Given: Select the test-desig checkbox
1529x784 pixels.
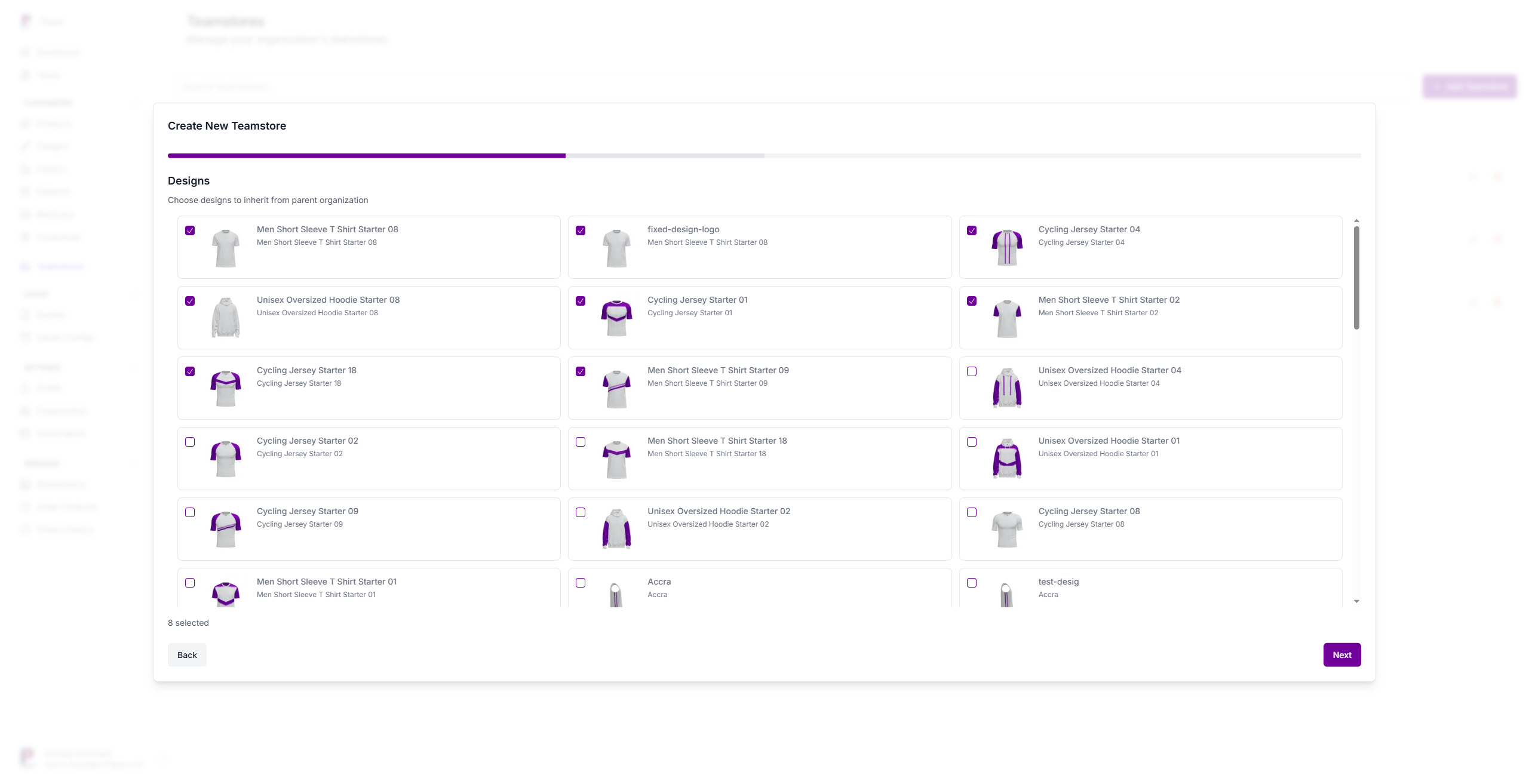Looking at the screenshot, I should tap(972, 583).
